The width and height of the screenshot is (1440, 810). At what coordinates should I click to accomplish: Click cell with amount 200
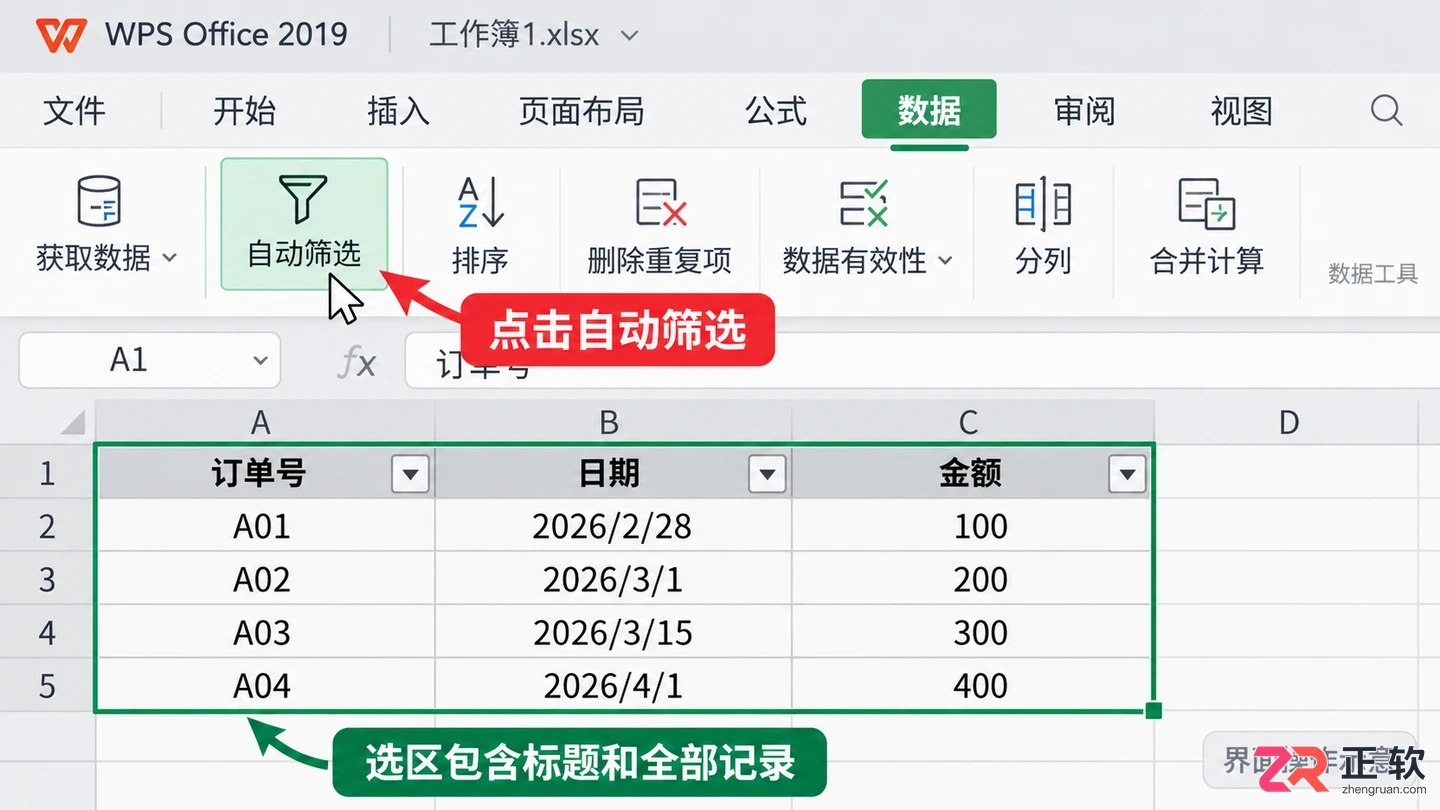coord(972,579)
